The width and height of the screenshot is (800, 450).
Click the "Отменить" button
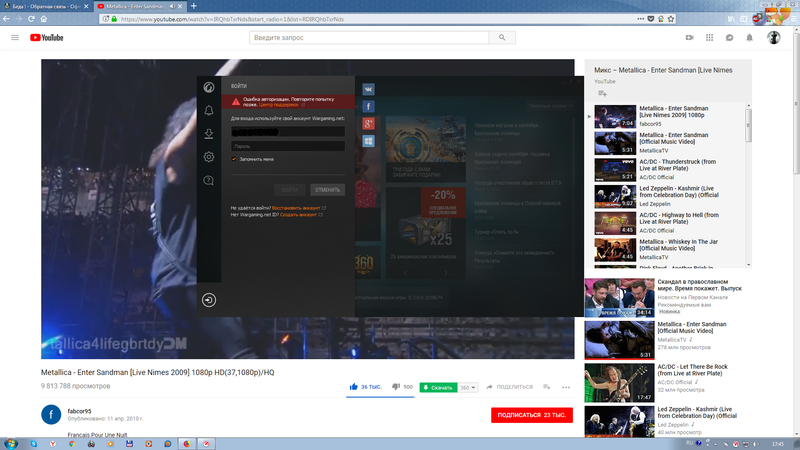click(328, 190)
